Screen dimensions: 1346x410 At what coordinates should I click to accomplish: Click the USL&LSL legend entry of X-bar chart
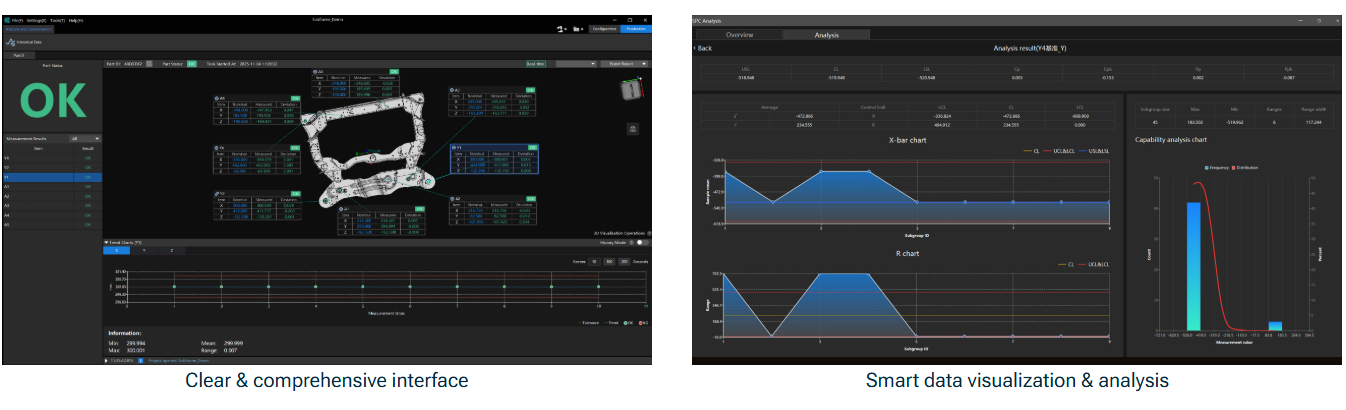[1094, 151]
